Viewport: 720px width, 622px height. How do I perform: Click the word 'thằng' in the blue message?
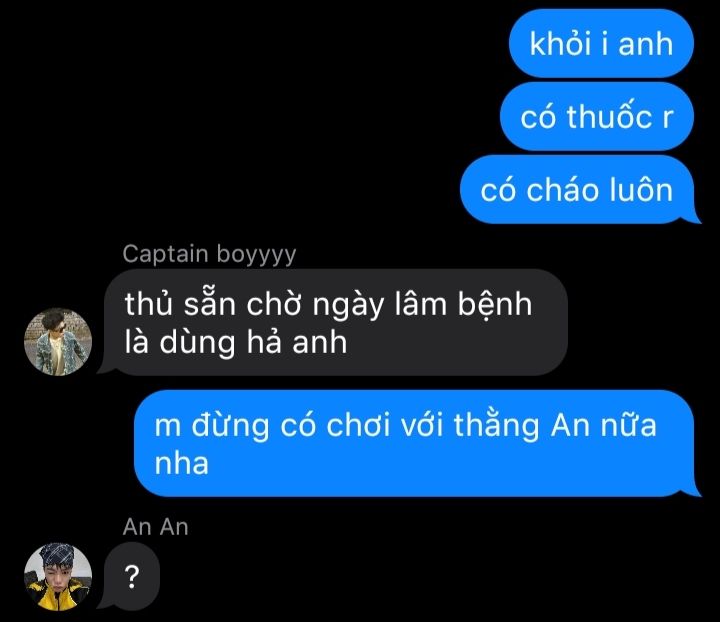point(496,426)
